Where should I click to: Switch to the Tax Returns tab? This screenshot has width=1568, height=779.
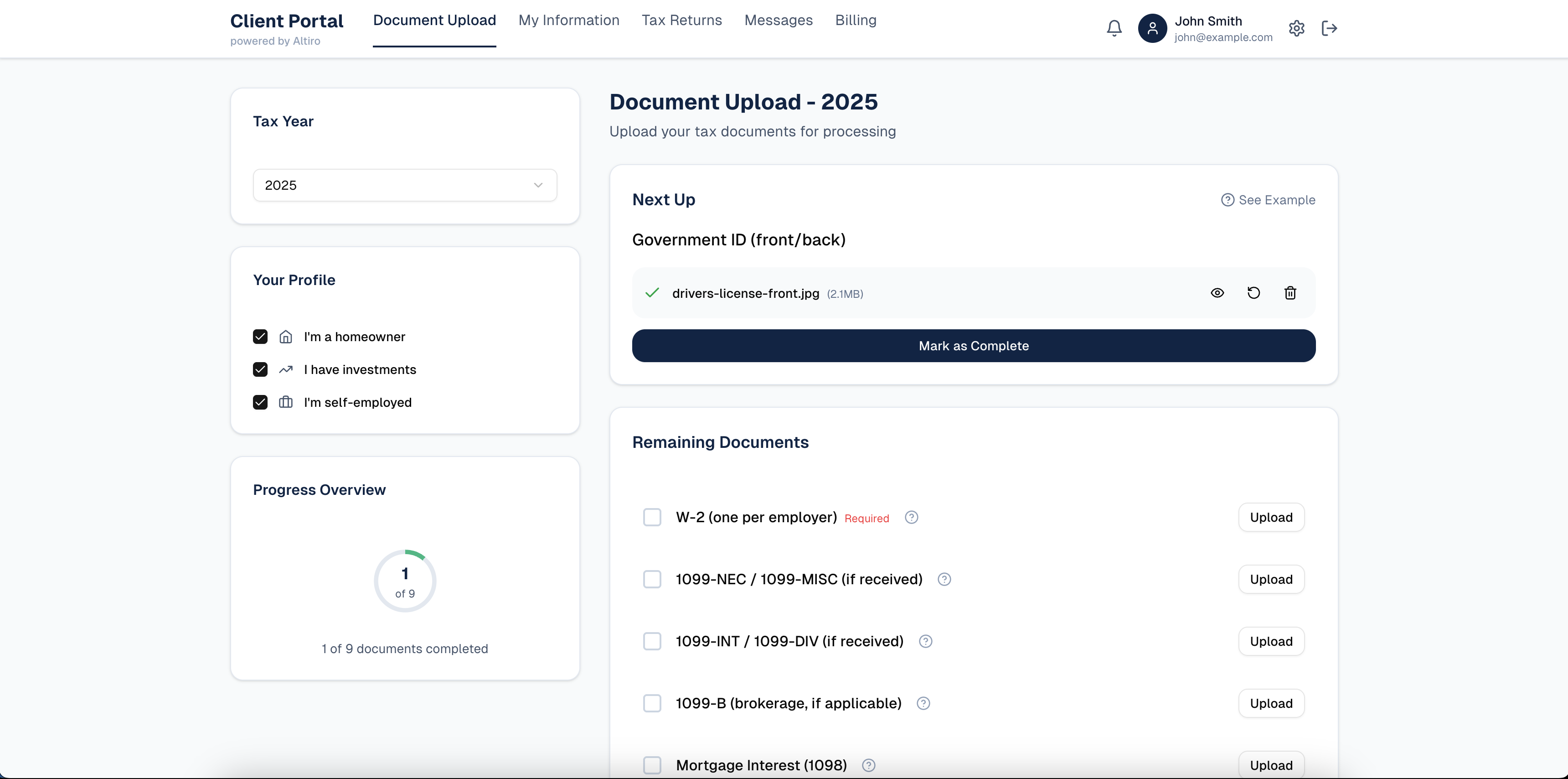682,20
